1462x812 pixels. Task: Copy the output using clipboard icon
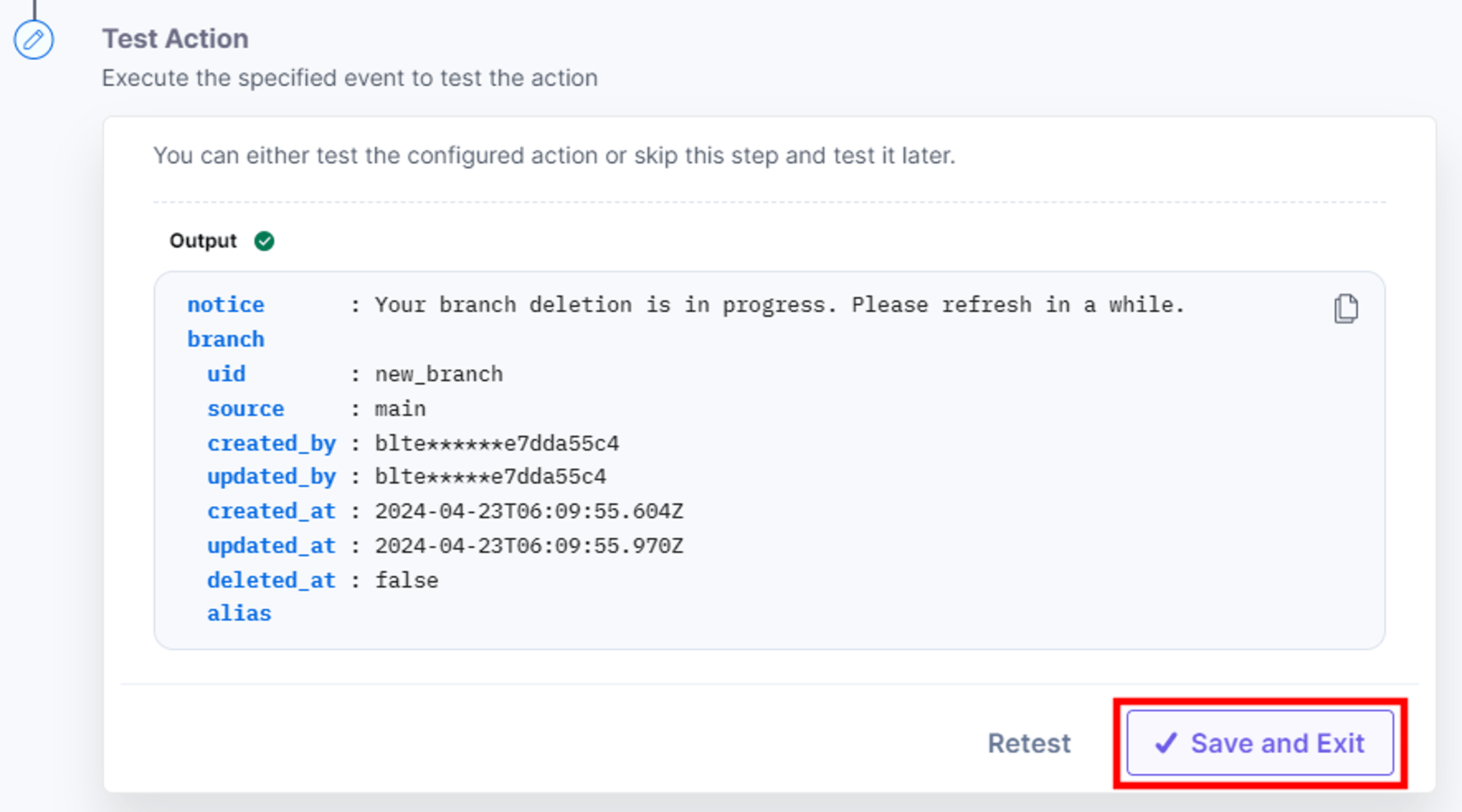point(1345,309)
